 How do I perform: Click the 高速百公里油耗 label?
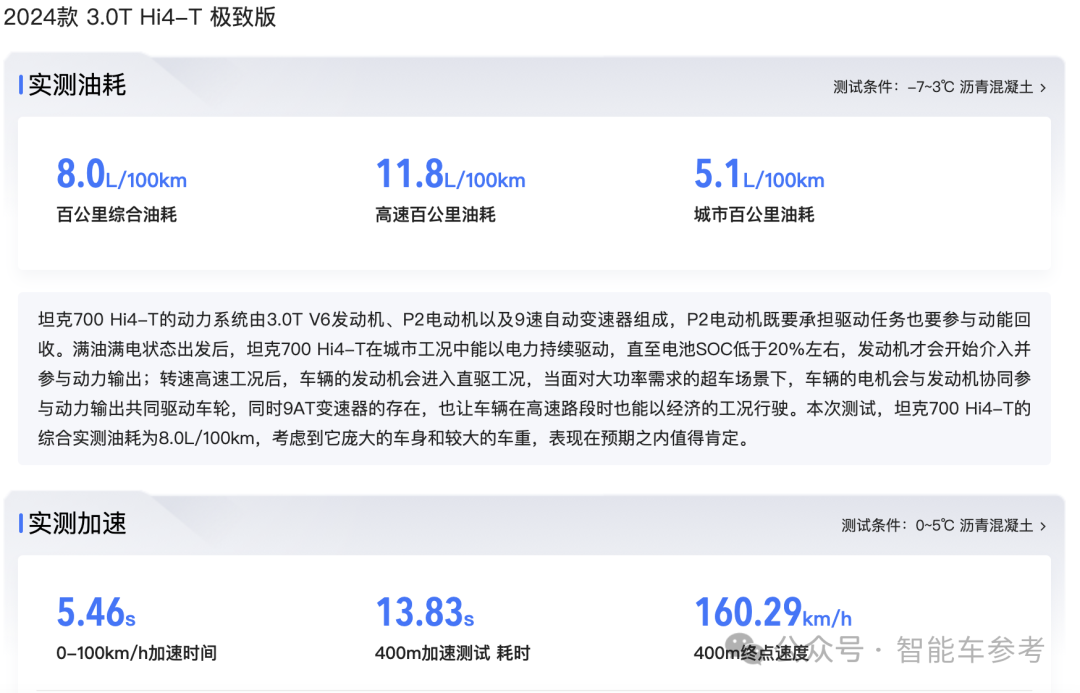435,213
